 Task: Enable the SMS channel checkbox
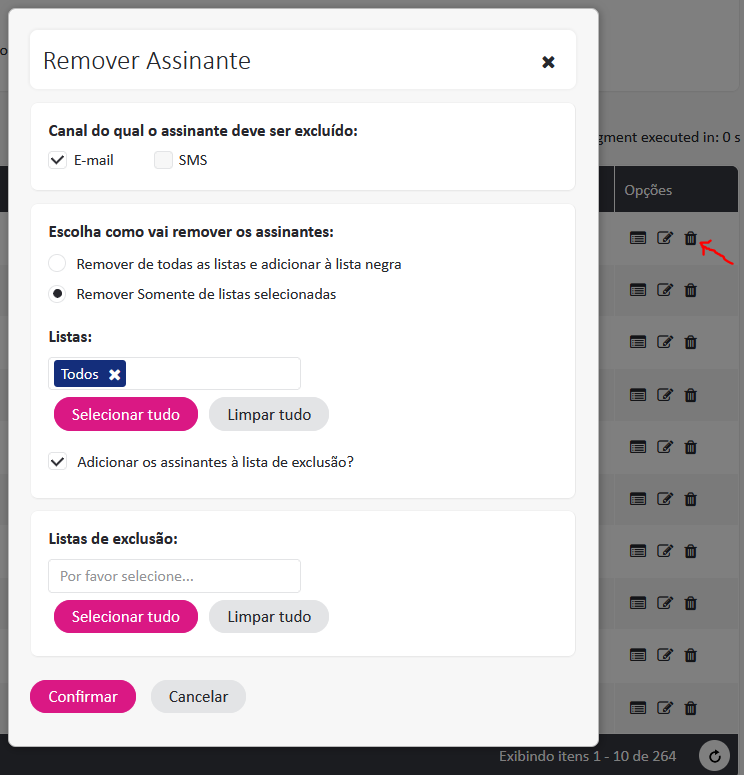163,160
